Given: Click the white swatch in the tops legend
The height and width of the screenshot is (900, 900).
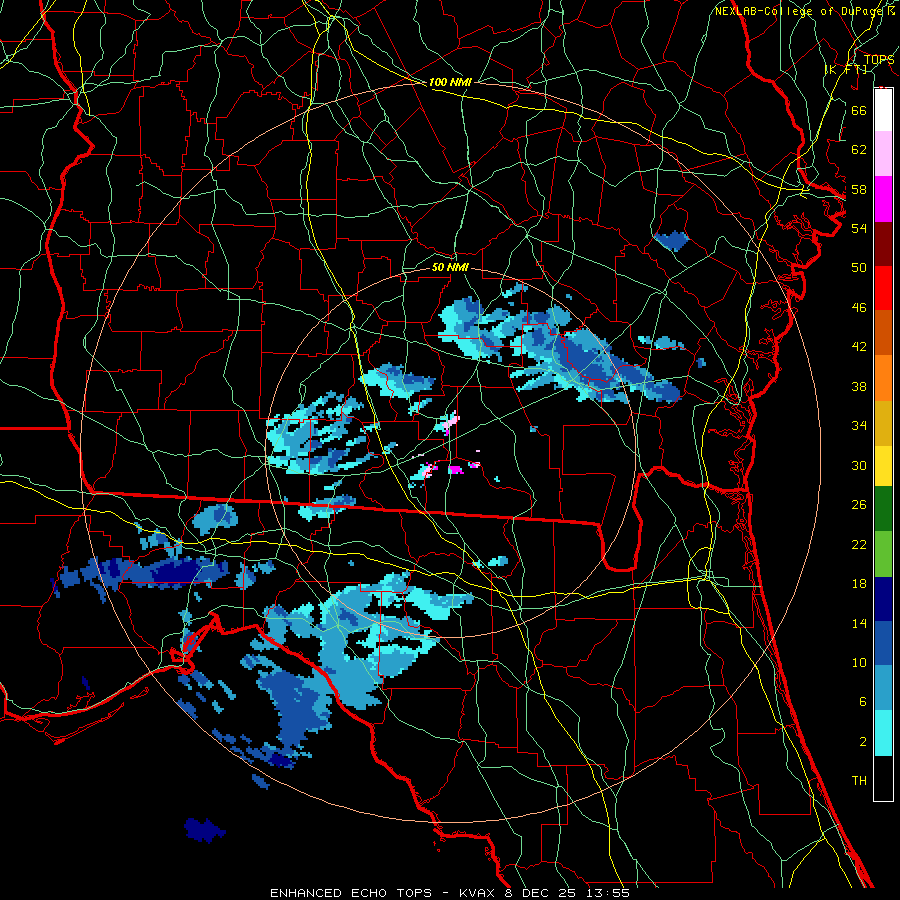Looking at the screenshot, I should (x=883, y=110).
